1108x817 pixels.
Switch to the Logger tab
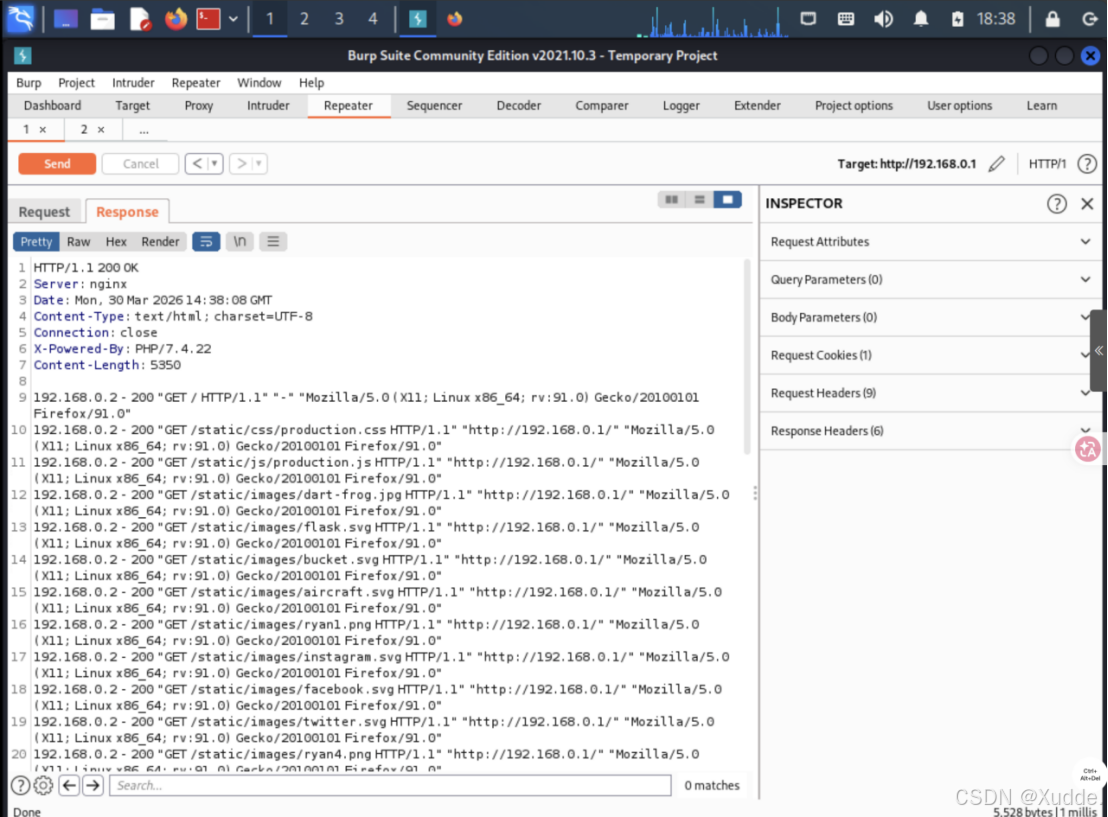click(x=680, y=105)
